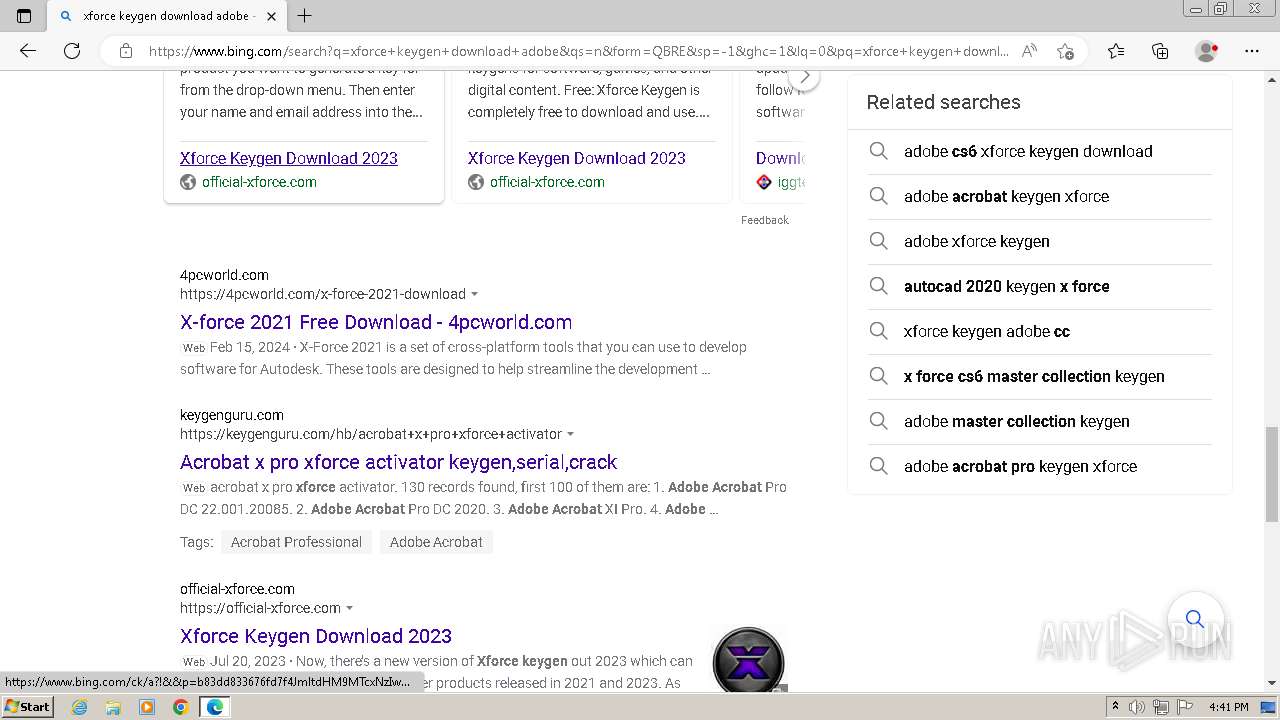
Task: Open the Collections panel
Action: click(1160, 51)
